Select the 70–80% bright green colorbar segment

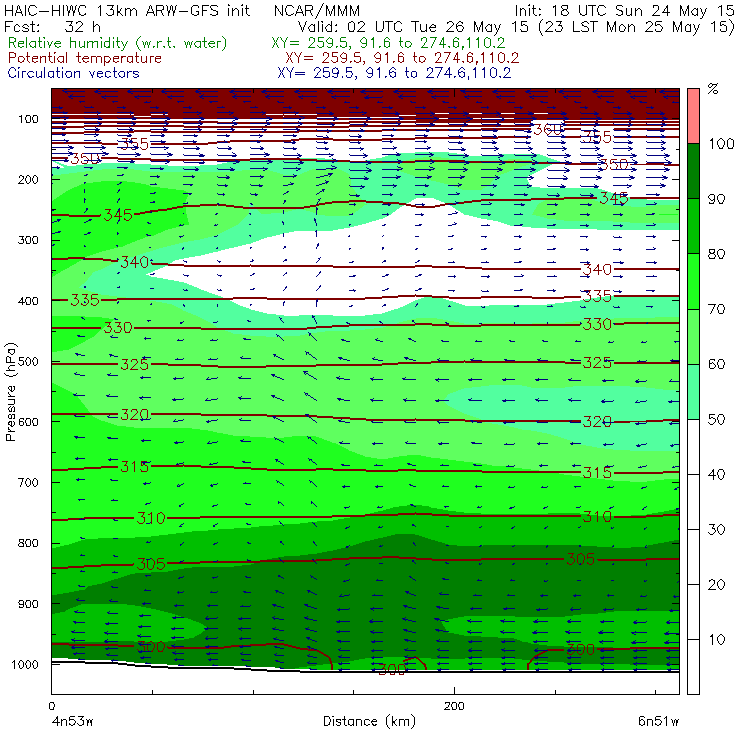pos(693,281)
